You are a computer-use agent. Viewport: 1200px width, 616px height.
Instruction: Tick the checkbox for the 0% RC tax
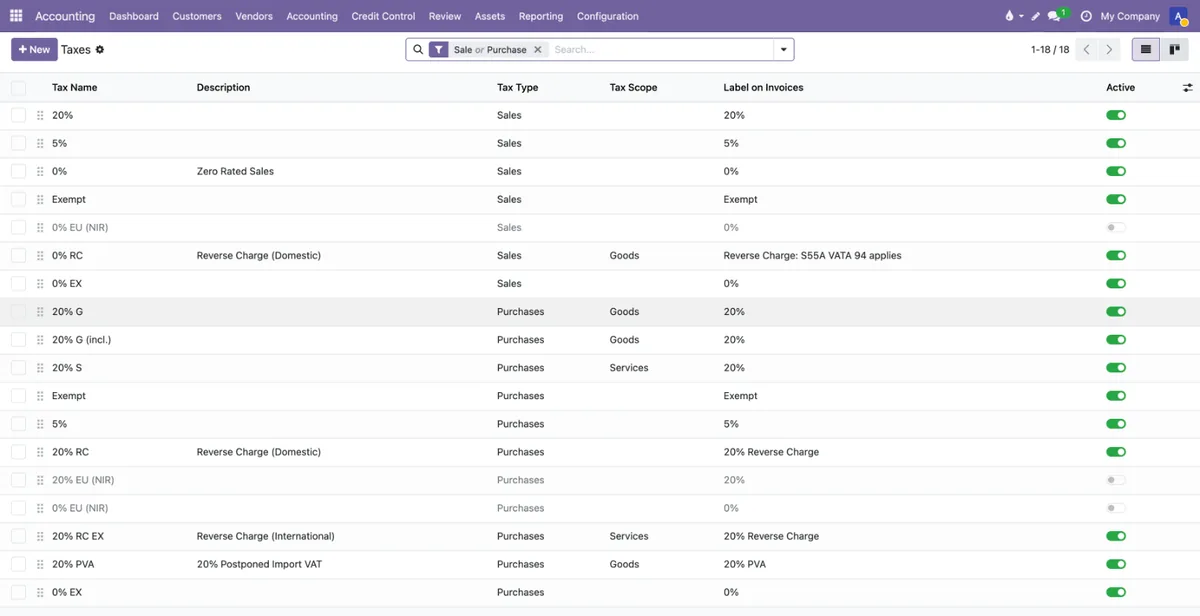coord(18,256)
